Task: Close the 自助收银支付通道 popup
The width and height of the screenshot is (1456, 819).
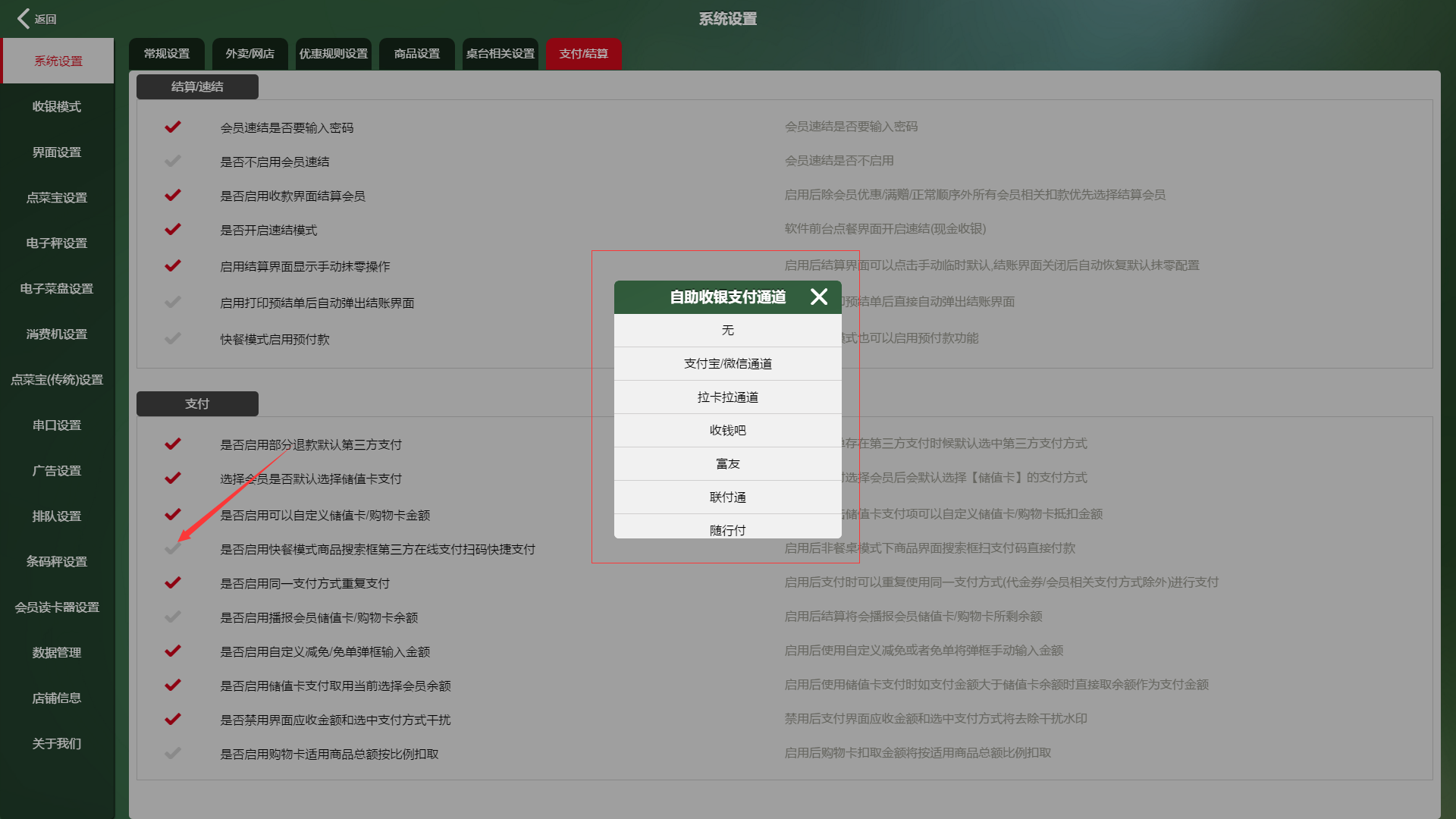Action: click(818, 297)
